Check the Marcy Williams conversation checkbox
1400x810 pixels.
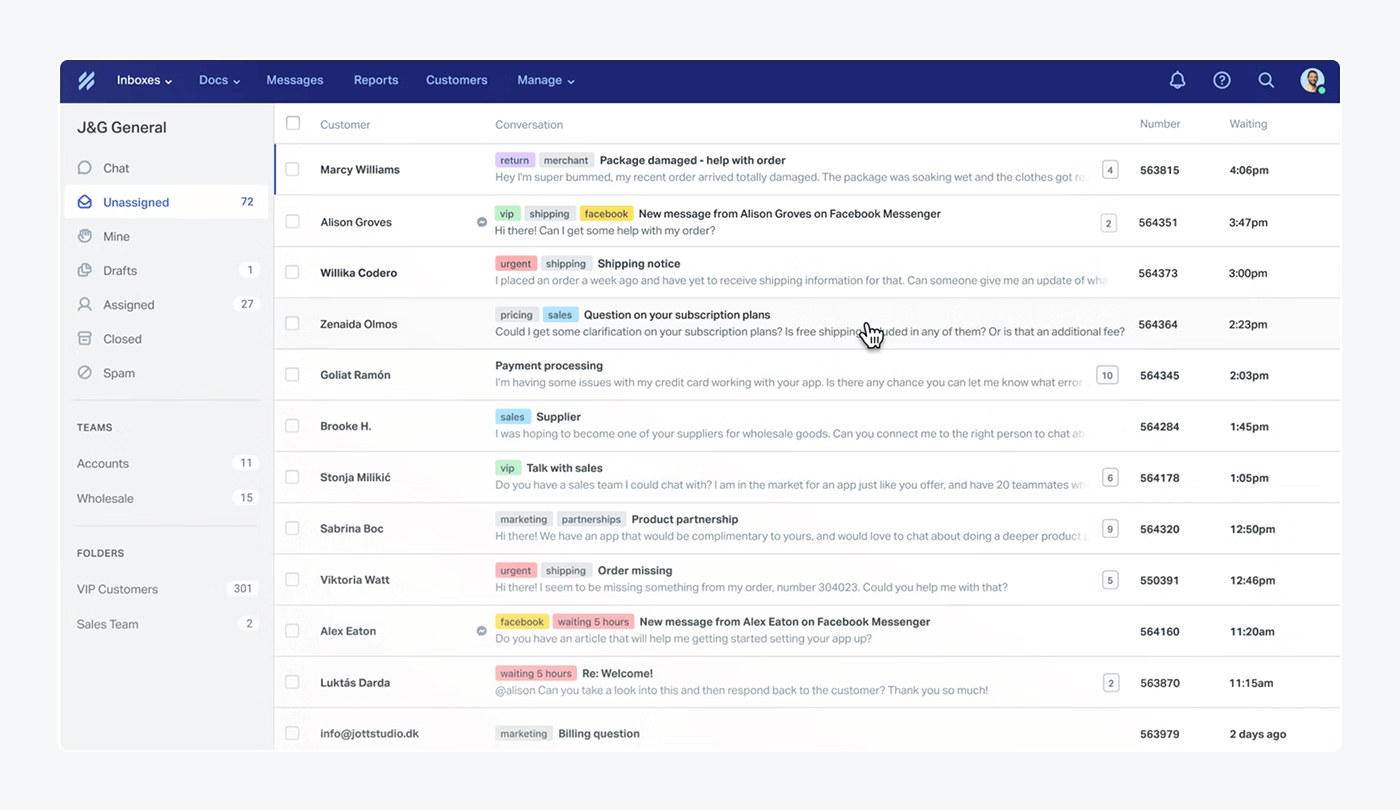292,169
